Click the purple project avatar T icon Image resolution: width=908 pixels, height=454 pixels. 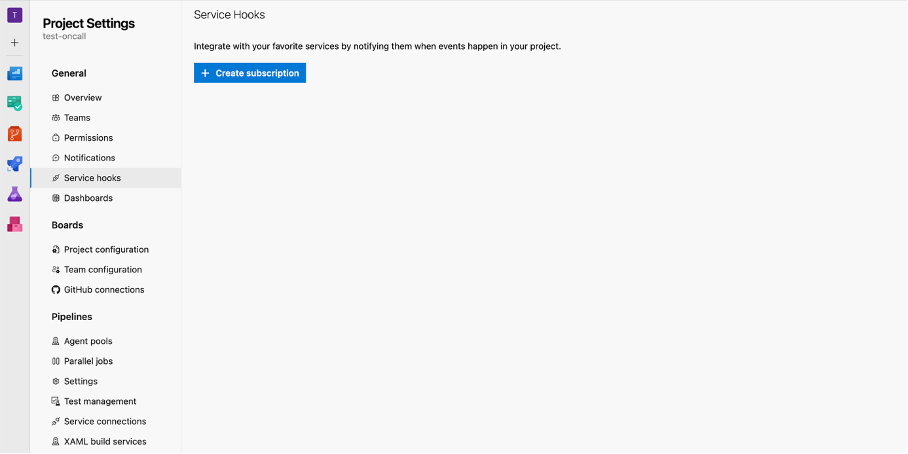click(15, 15)
